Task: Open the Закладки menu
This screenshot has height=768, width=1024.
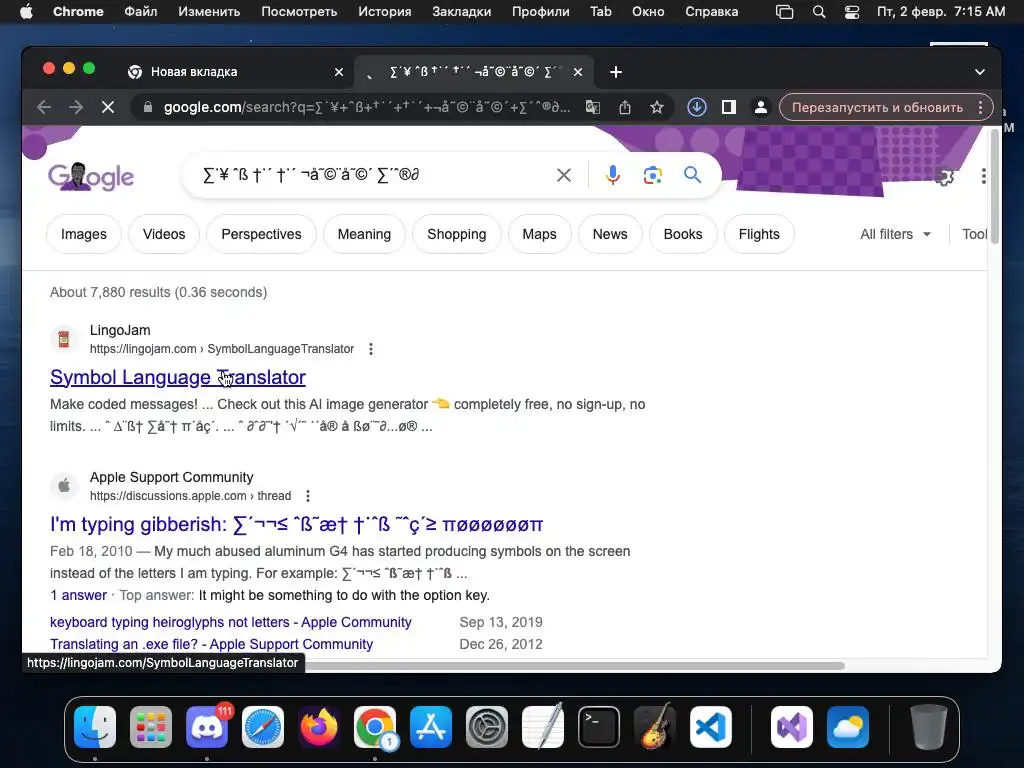Action: pyautogui.click(x=462, y=12)
